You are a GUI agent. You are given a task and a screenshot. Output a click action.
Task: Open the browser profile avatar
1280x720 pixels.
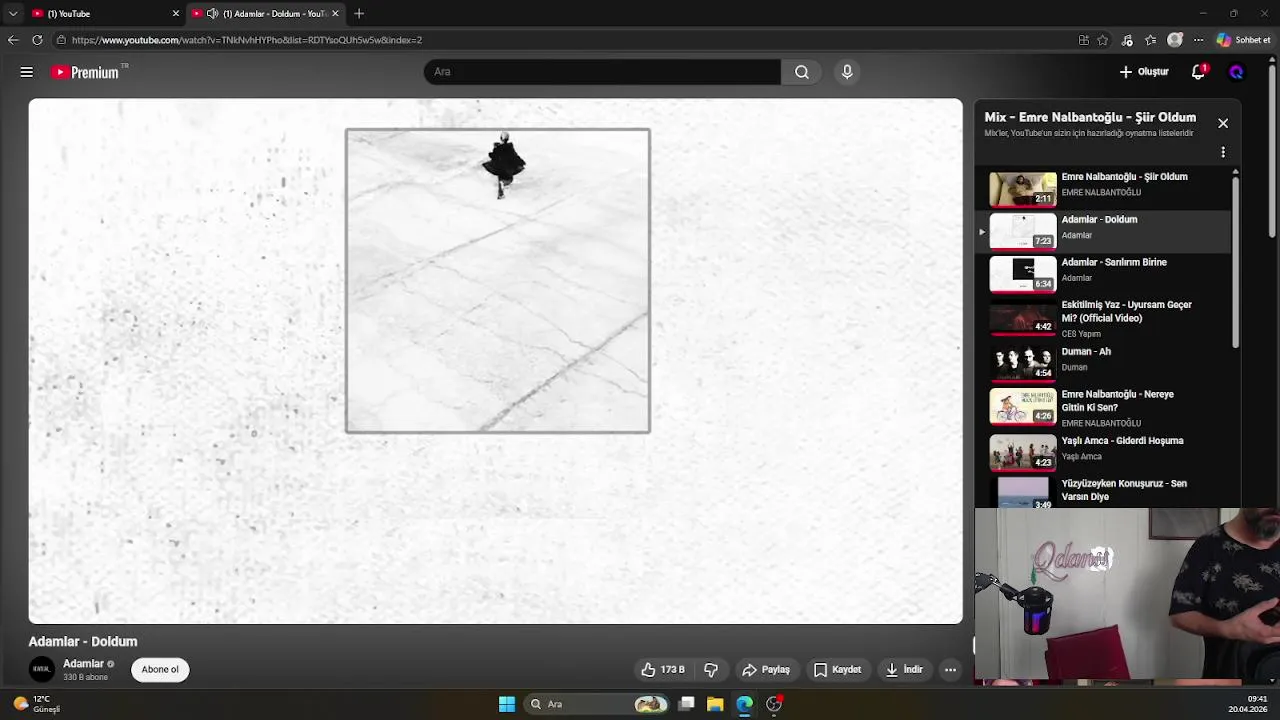pyautogui.click(x=1175, y=40)
